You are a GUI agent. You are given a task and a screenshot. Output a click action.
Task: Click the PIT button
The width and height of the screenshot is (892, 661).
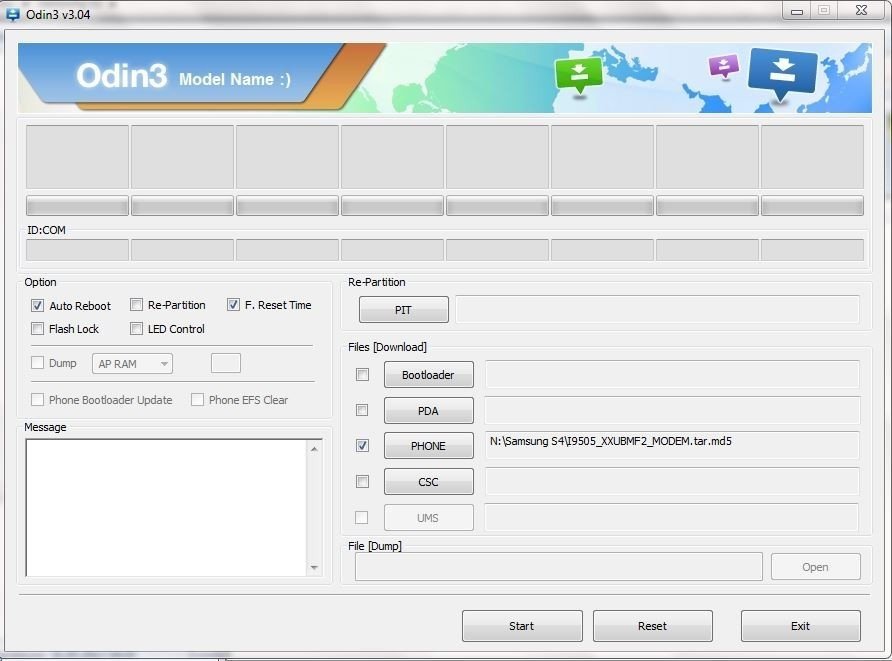click(404, 310)
